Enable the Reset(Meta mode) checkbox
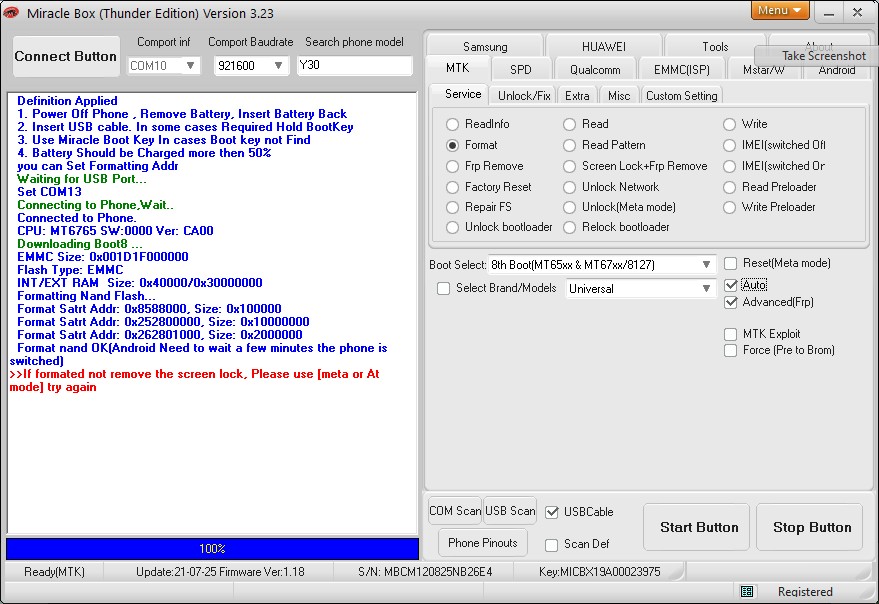Viewport: 879px width, 604px height. coord(730,264)
